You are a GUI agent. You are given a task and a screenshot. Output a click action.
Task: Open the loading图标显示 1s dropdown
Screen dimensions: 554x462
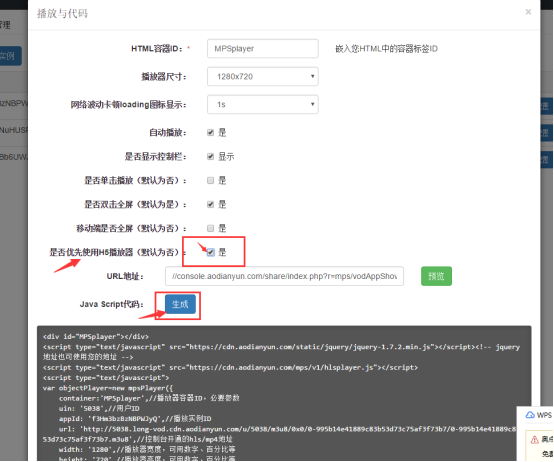(x=263, y=104)
